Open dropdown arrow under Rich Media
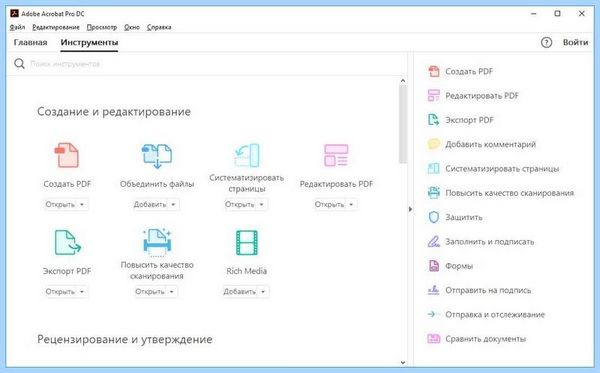This screenshot has width=600, height=373. 263,292
